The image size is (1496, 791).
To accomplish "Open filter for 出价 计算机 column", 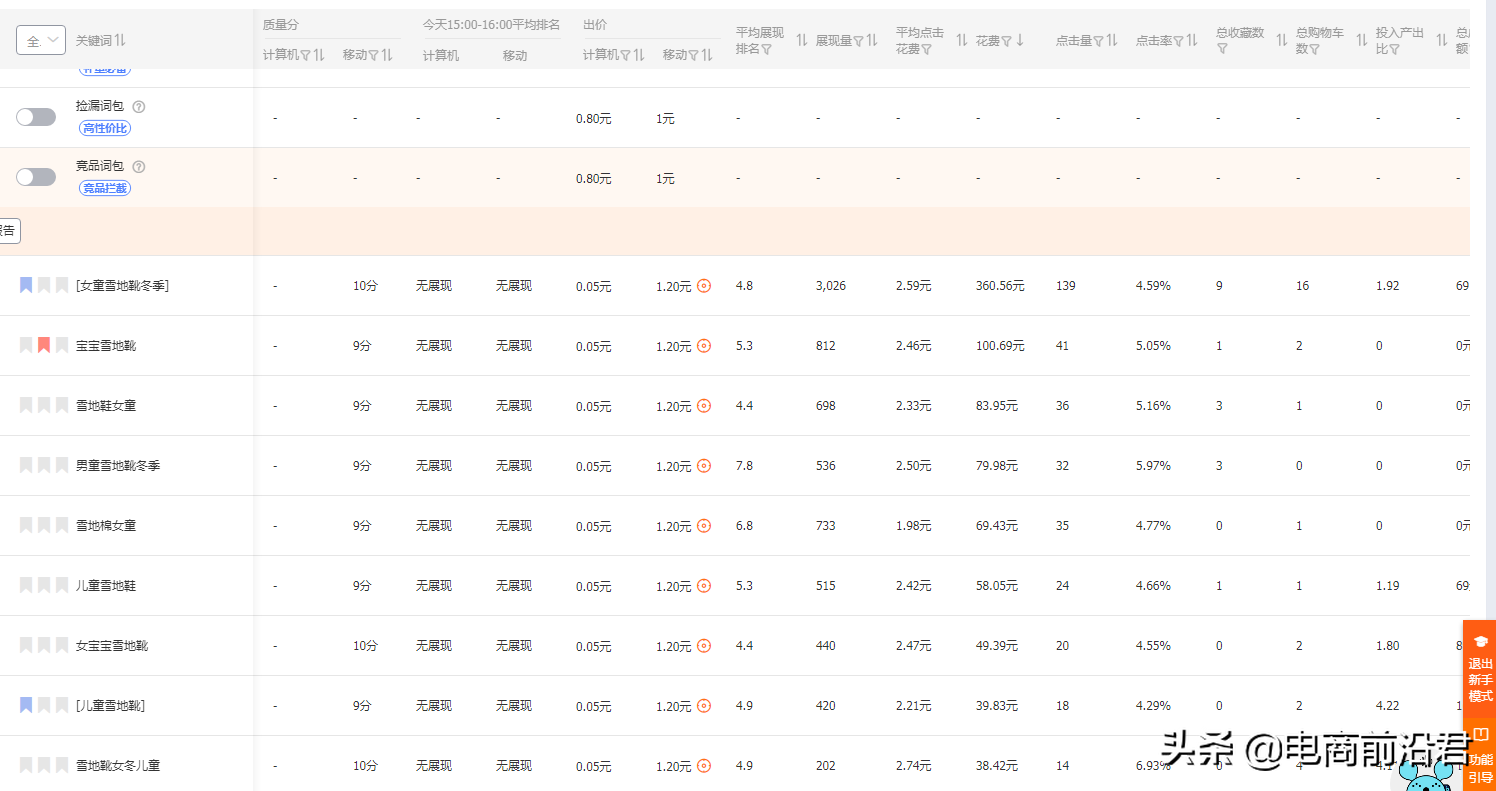I will coord(625,55).
